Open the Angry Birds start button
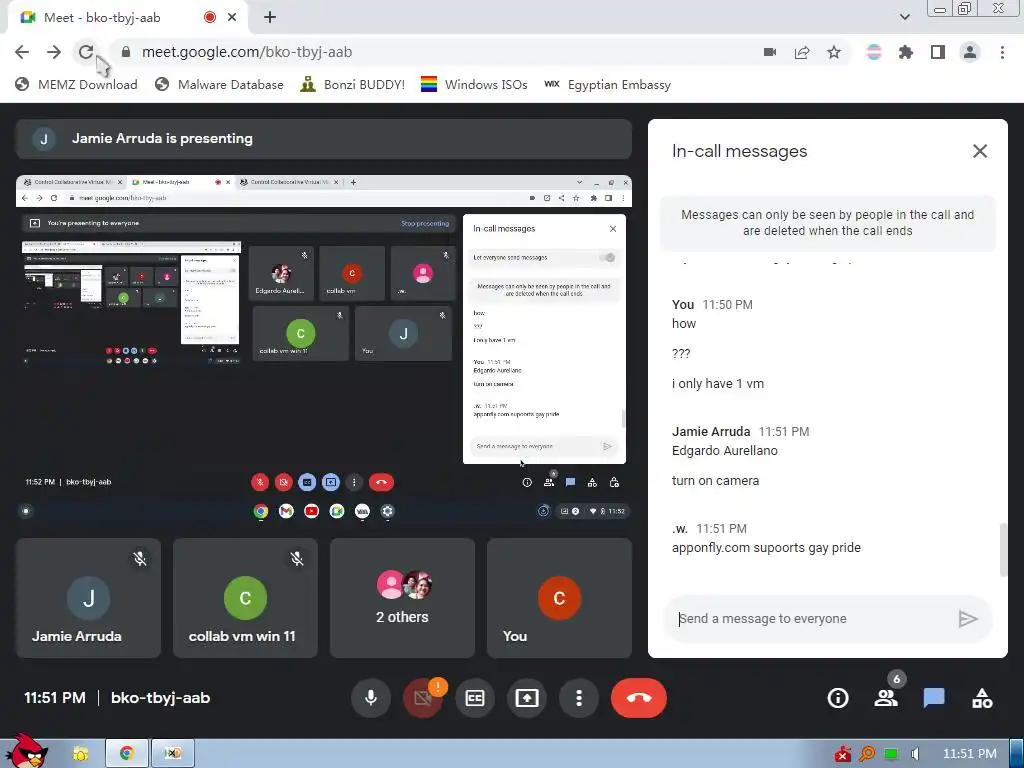1024x768 pixels. [x=26, y=751]
